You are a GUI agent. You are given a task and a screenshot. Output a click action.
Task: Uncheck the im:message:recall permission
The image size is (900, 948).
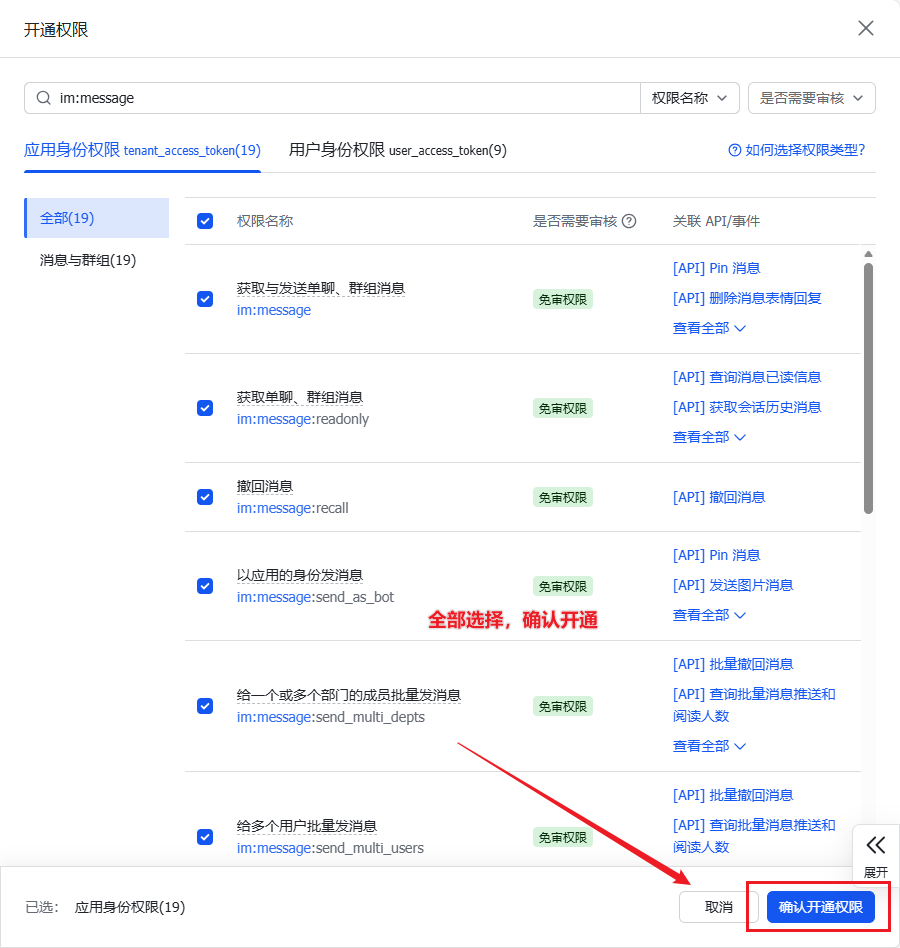click(204, 497)
